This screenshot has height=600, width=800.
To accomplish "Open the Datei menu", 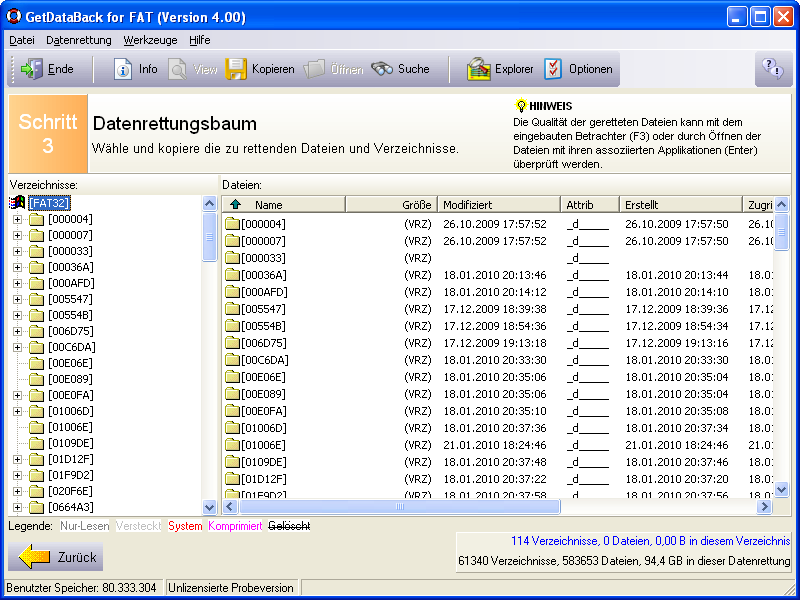I will click(22, 40).
